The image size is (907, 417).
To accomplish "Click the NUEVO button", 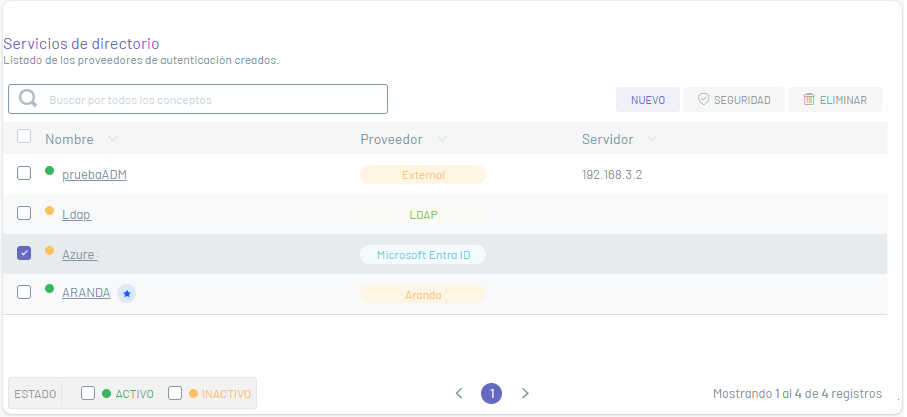I will (648, 99).
